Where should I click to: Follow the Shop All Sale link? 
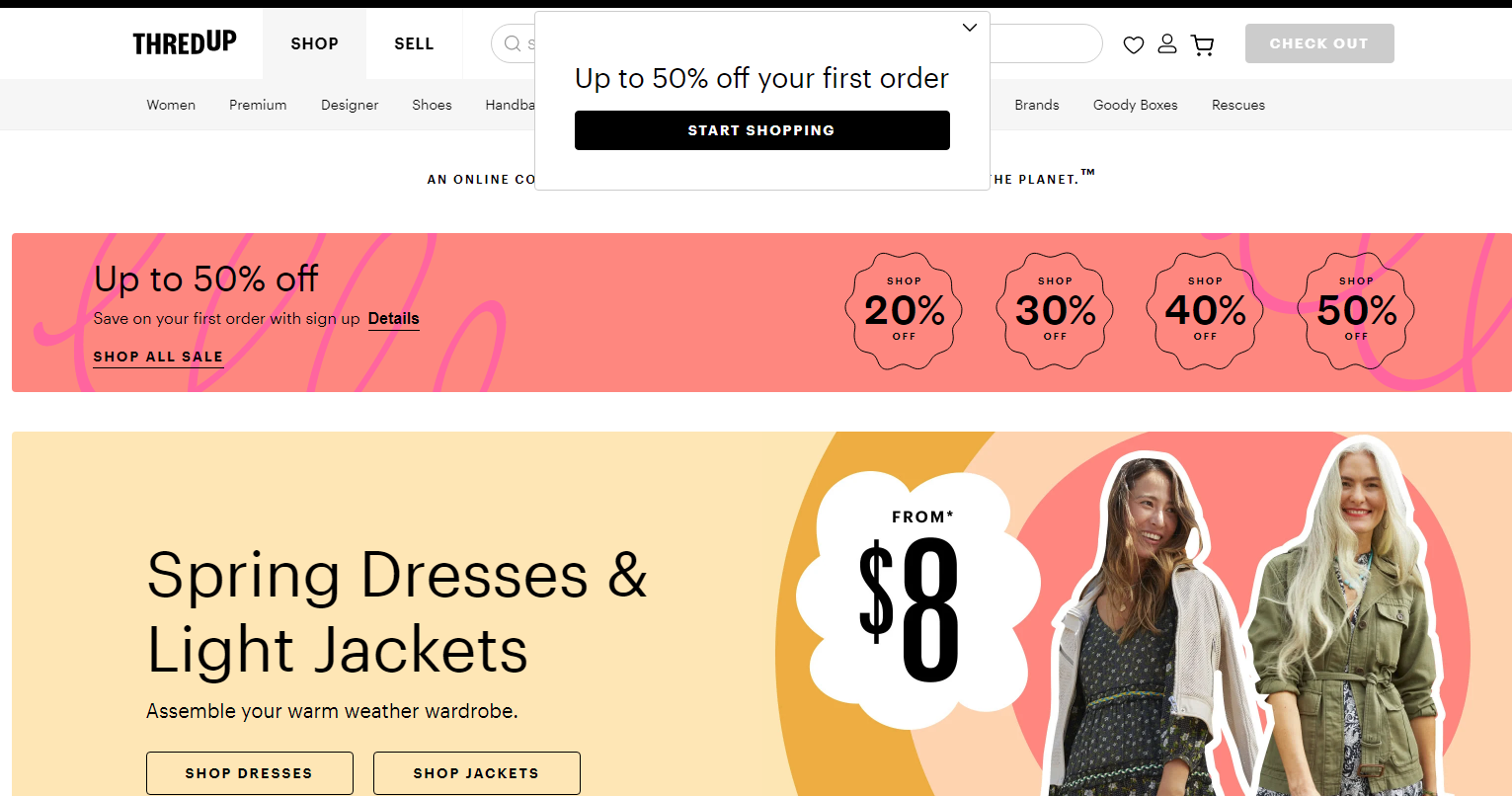(158, 357)
